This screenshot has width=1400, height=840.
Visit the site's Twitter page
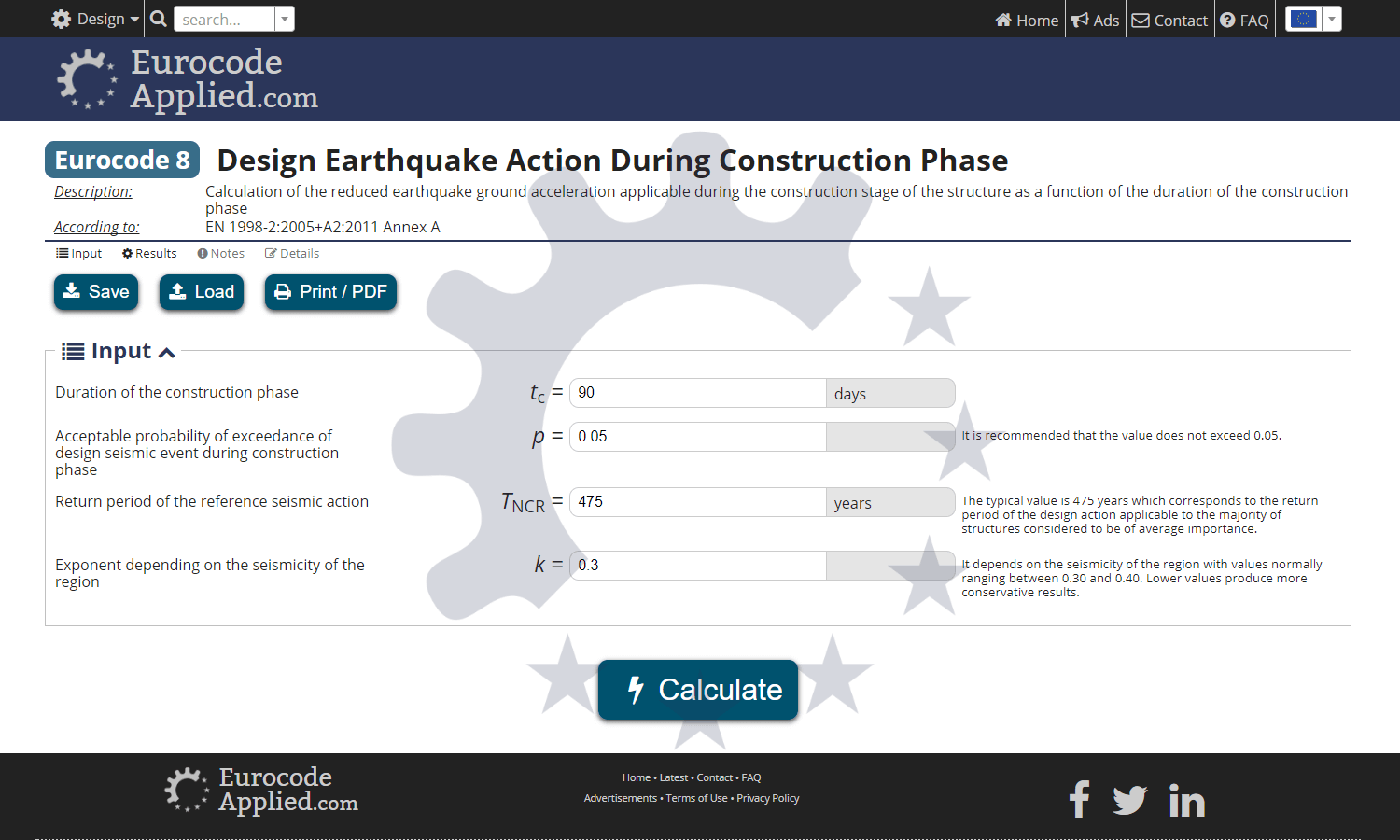[x=1130, y=799]
